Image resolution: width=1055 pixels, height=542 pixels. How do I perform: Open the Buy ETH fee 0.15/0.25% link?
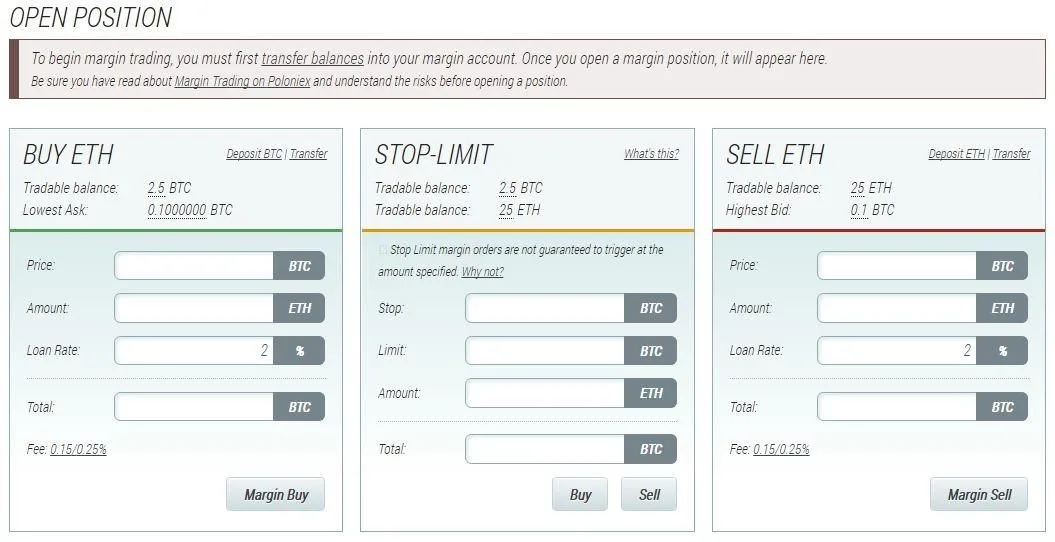pyautogui.click(x=78, y=449)
